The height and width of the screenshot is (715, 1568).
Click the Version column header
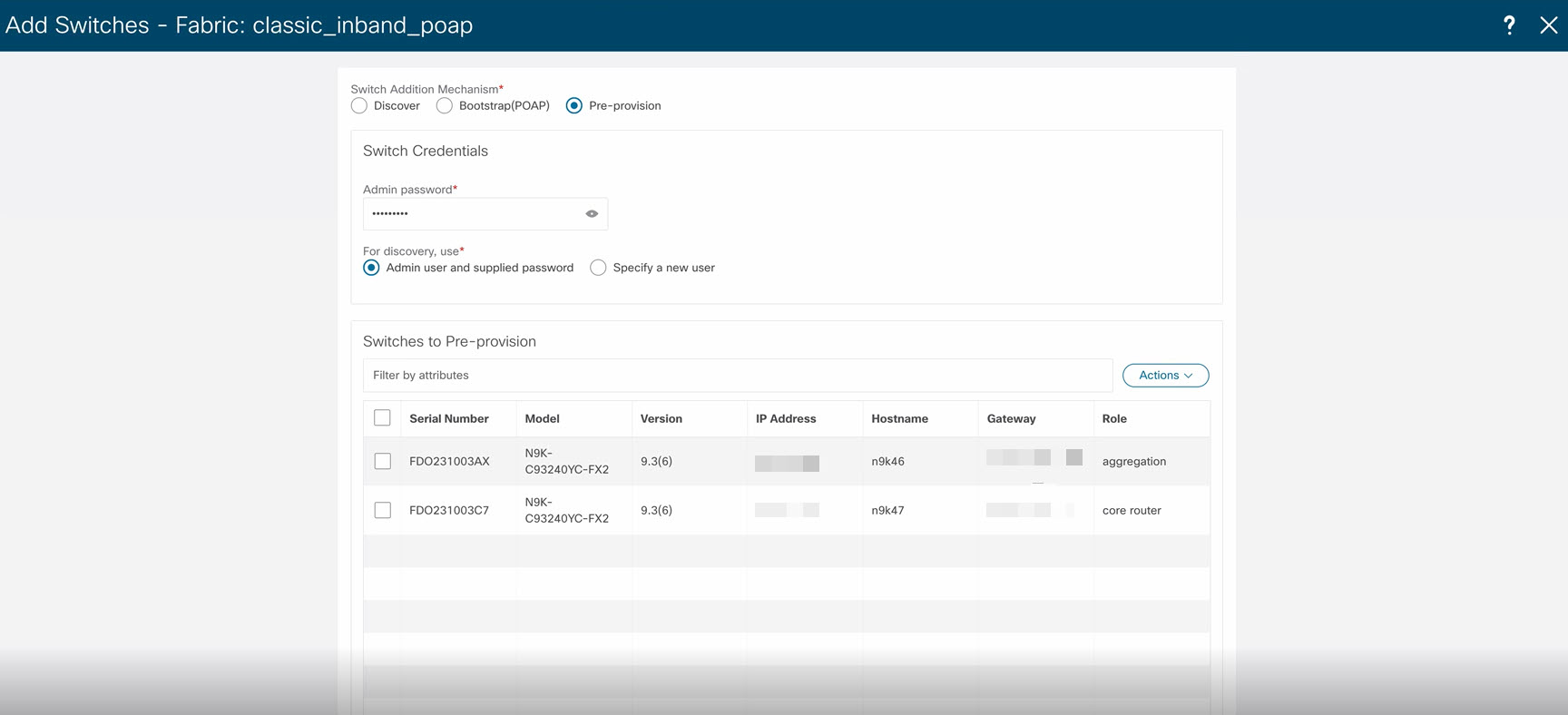pos(661,419)
